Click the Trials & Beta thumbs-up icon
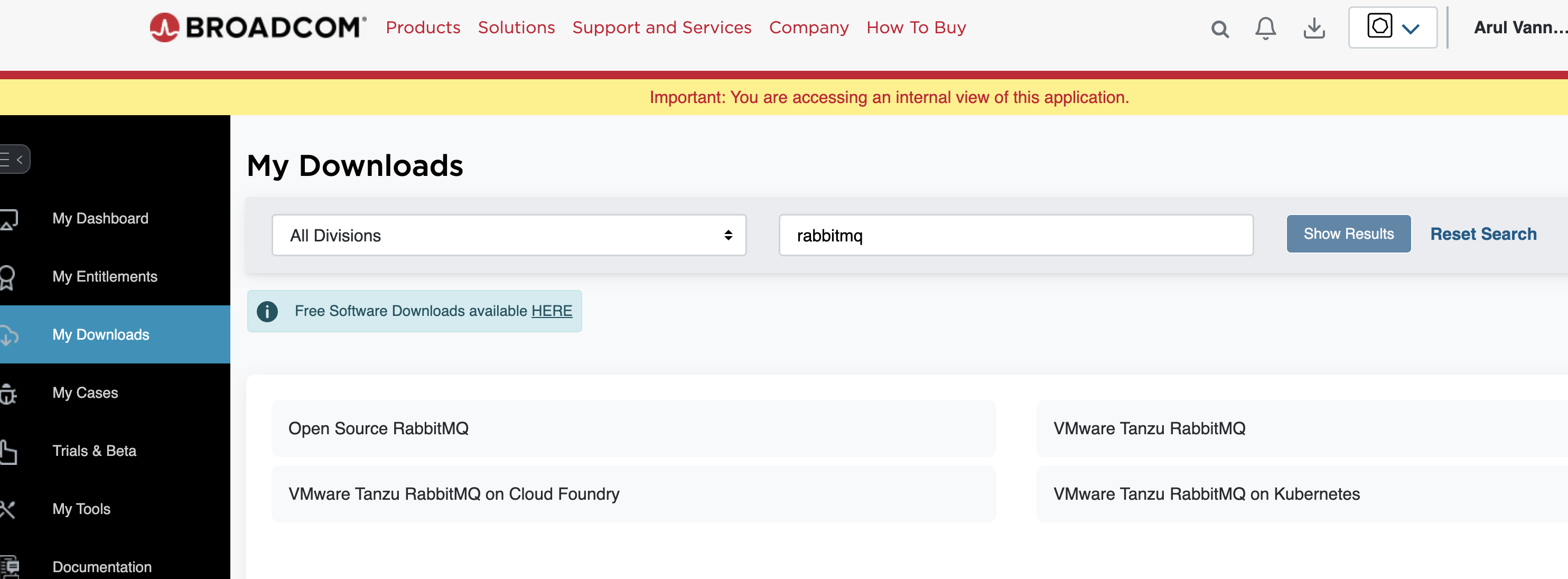This screenshot has width=1568, height=579. (8, 452)
